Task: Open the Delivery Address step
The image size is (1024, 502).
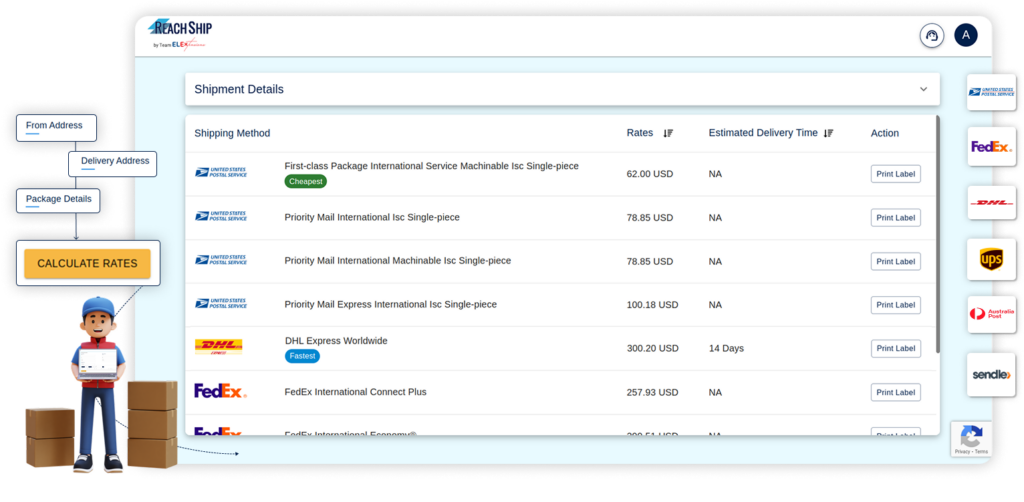Action: tap(112, 163)
